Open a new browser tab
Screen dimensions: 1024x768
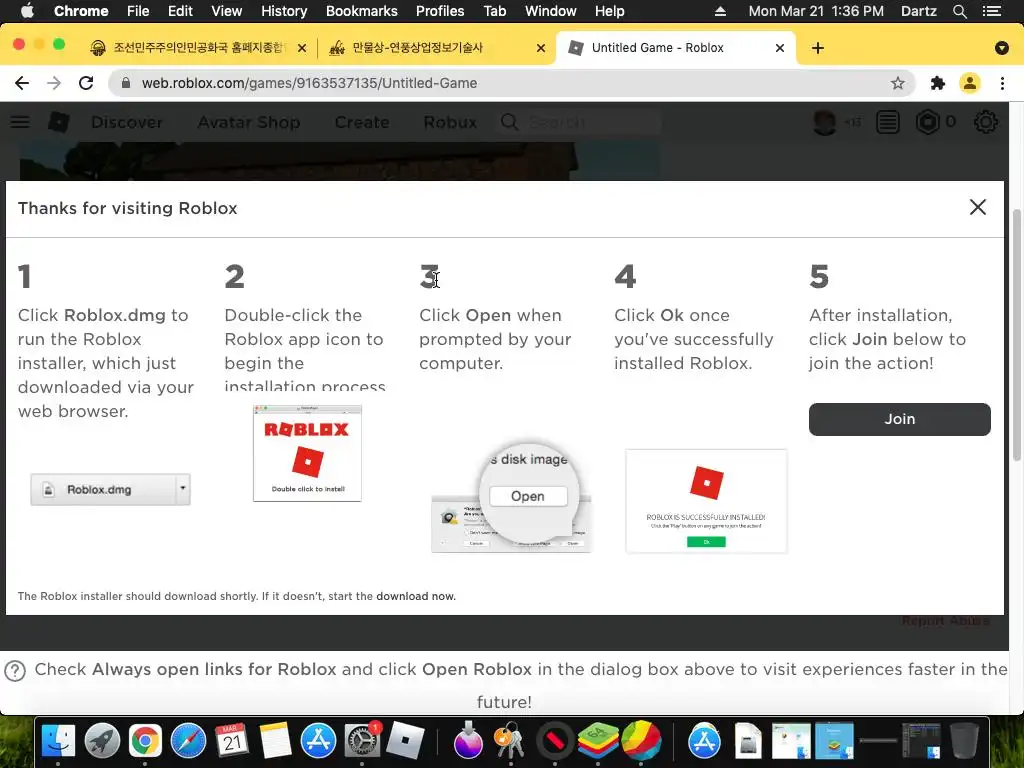point(818,48)
